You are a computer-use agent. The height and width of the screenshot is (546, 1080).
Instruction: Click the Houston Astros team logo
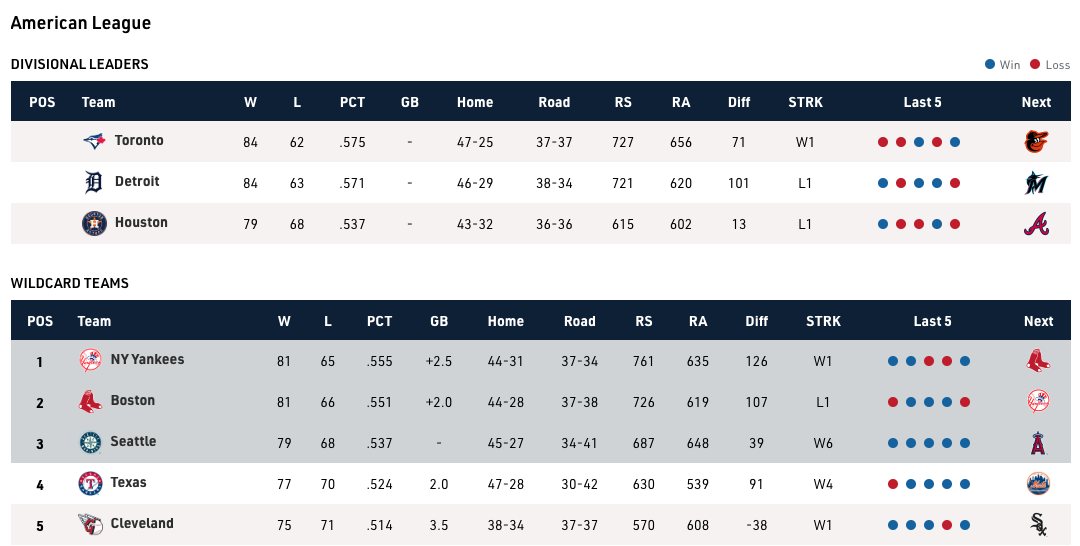(x=94, y=224)
